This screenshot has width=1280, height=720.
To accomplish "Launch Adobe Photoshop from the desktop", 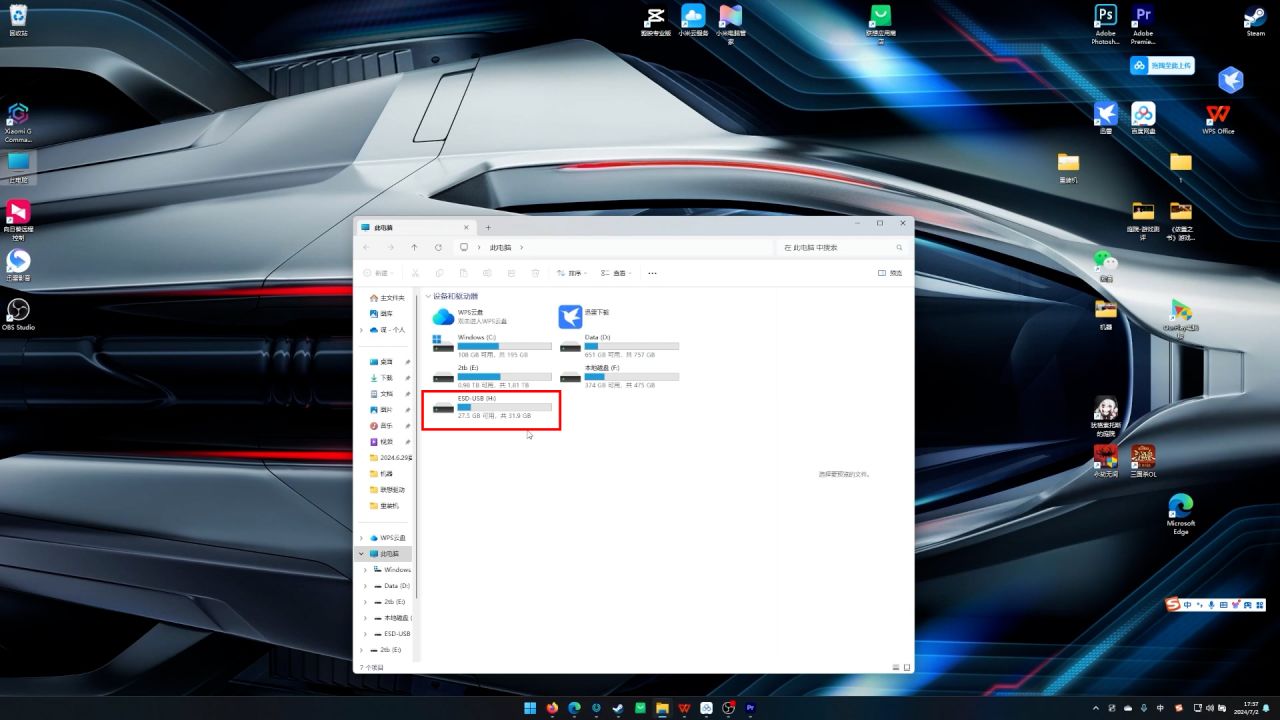I will click(1105, 25).
